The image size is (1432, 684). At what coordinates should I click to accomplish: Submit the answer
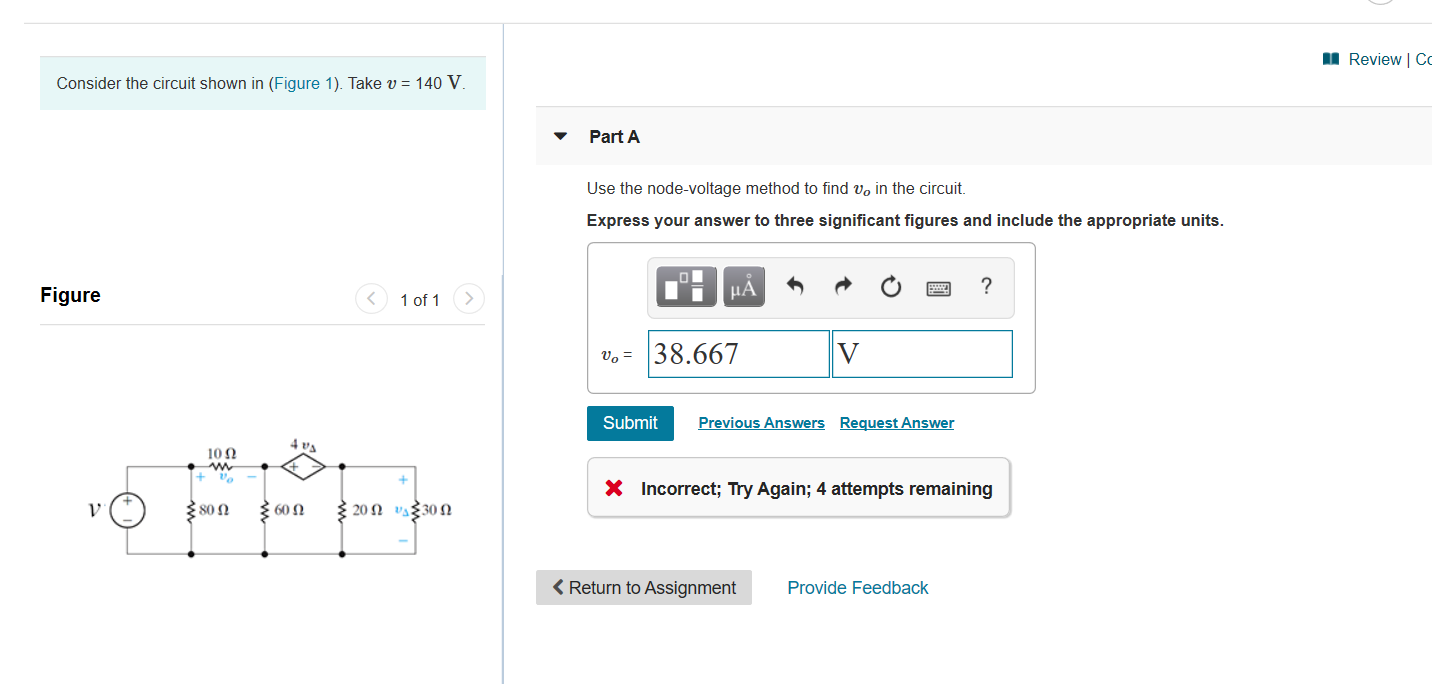pos(630,423)
